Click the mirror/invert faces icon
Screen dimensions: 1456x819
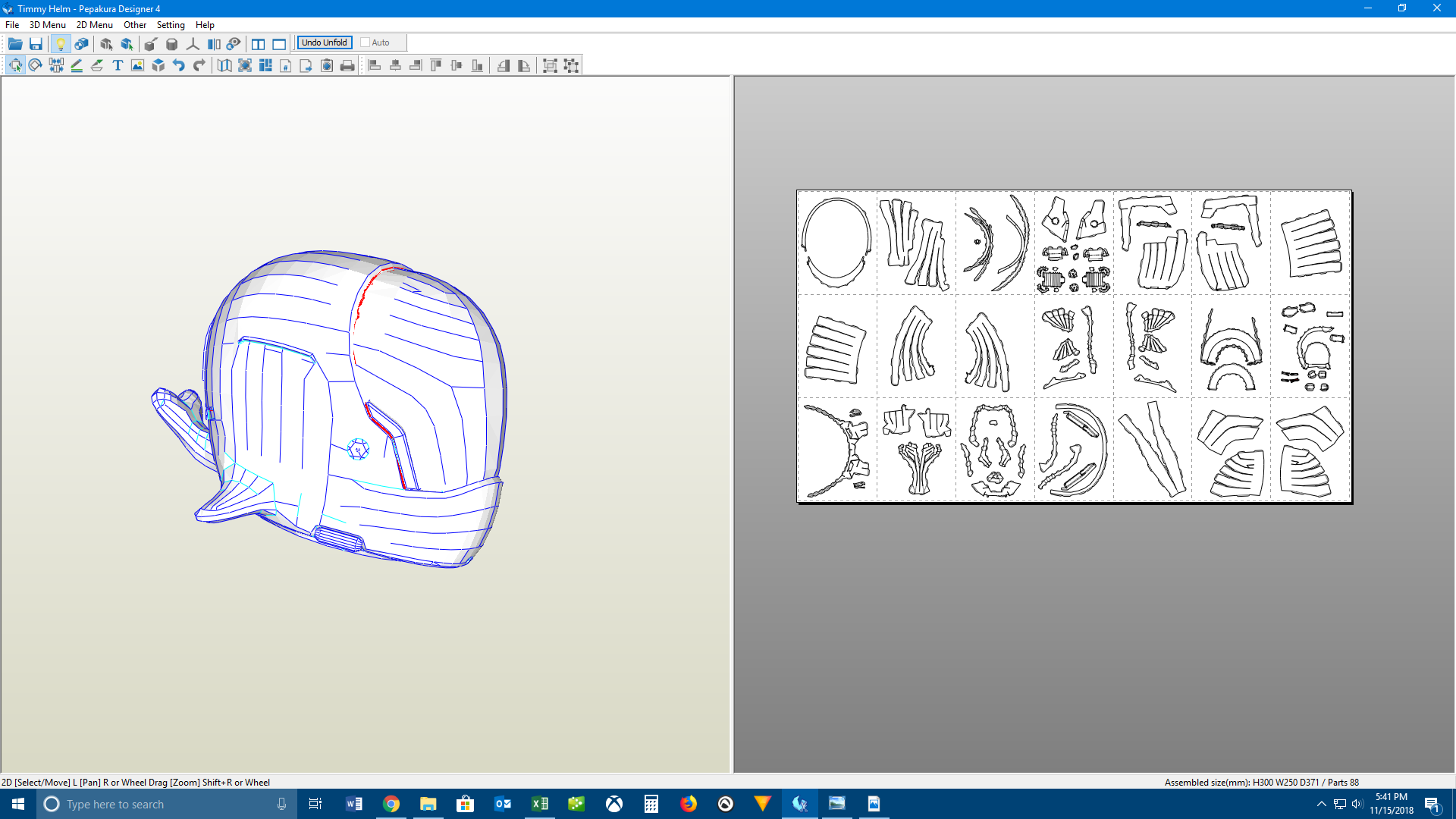pos(214,43)
